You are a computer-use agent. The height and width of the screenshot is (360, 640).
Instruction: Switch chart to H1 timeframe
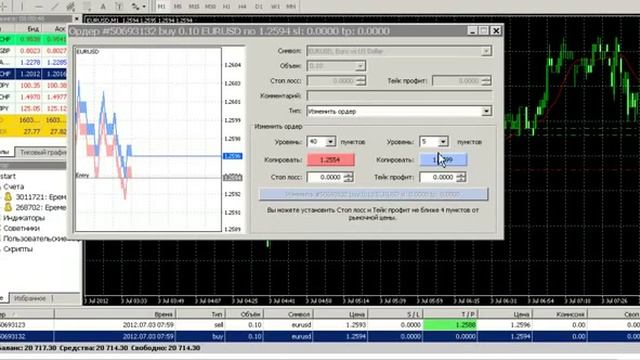[227, 6]
